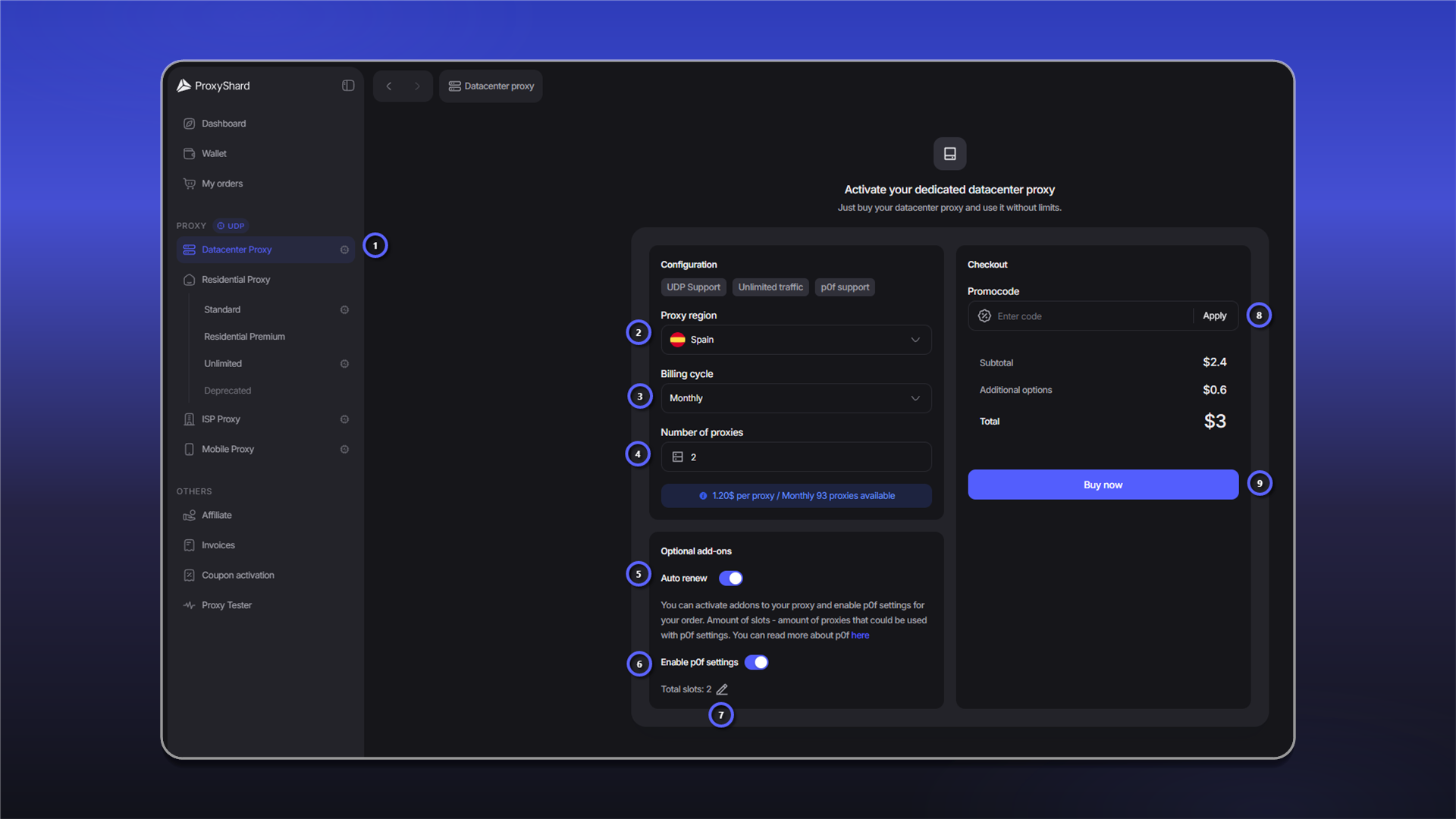Open the Billing cycle dropdown
Screen dimensions: 1456x819
pos(796,398)
